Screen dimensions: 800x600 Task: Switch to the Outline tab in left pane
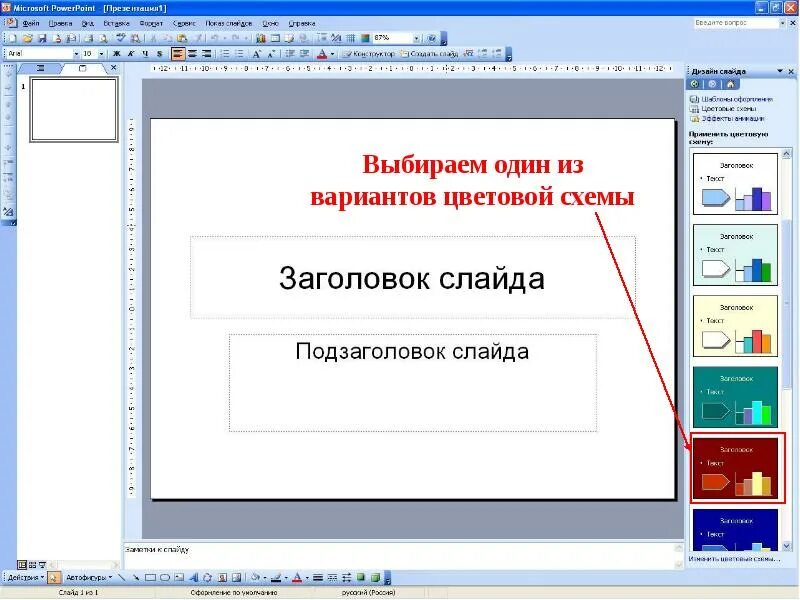(41, 68)
